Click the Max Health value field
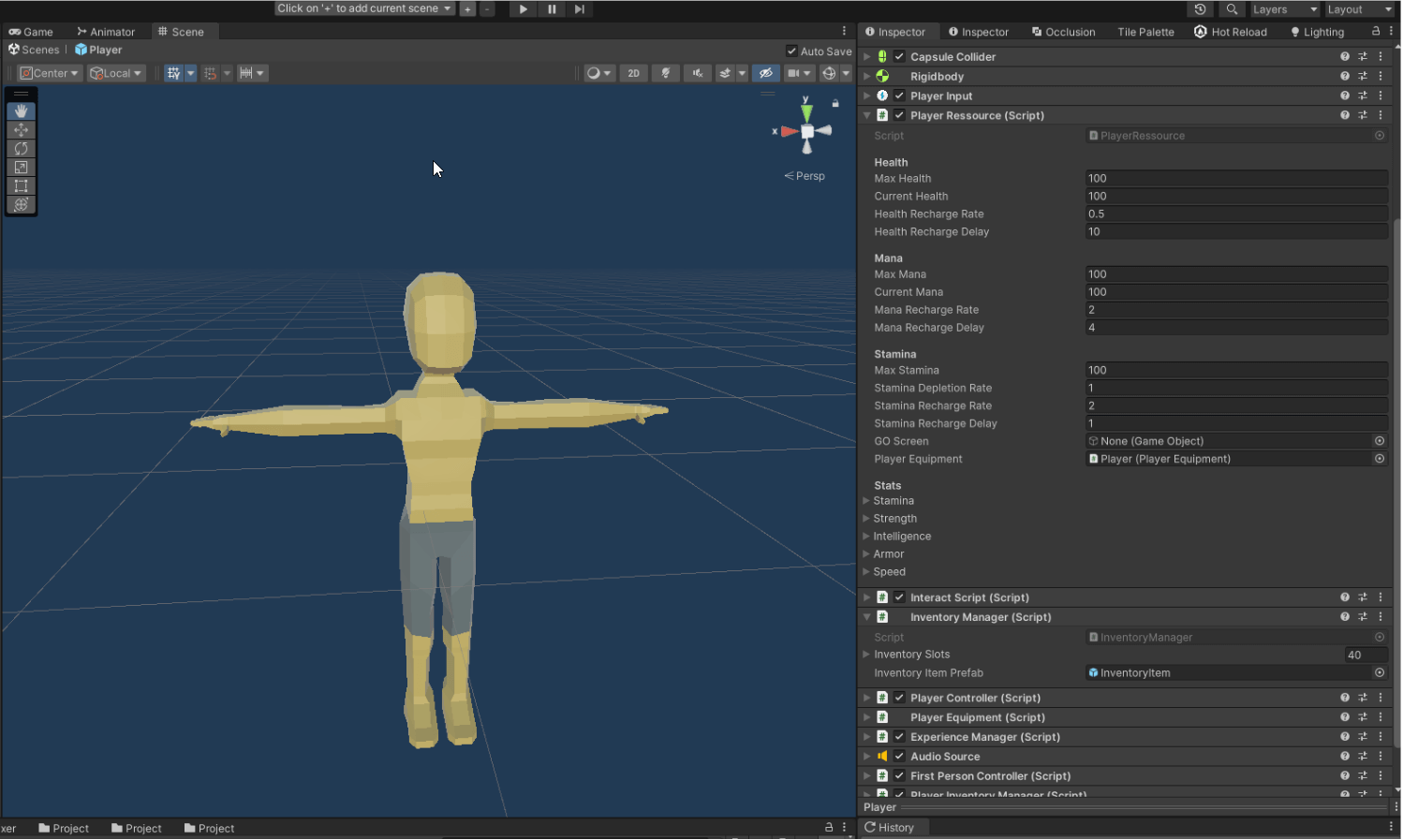Viewport: 1403px width, 840px height. 1236,178
